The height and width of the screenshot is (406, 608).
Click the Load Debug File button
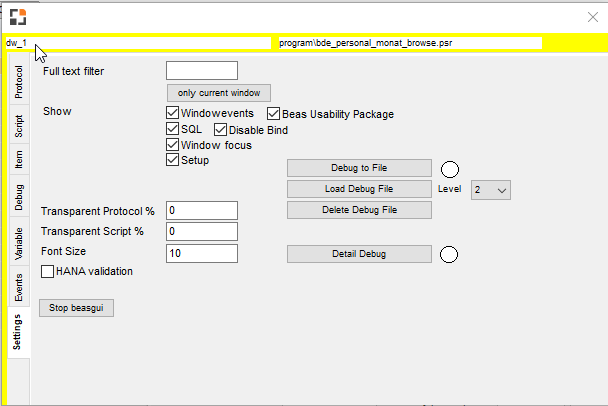(359, 189)
